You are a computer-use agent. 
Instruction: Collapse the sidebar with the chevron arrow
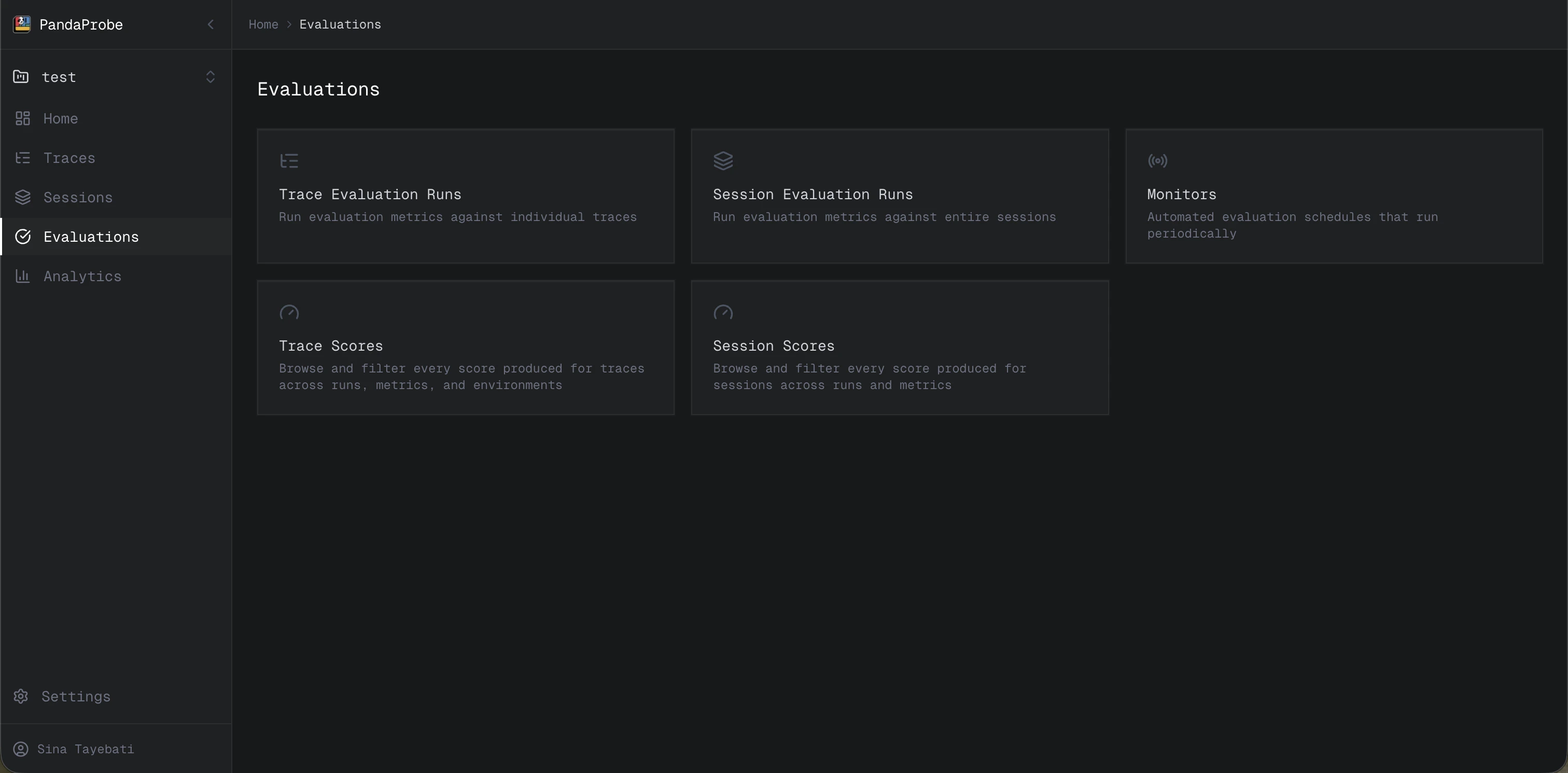click(x=211, y=24)
